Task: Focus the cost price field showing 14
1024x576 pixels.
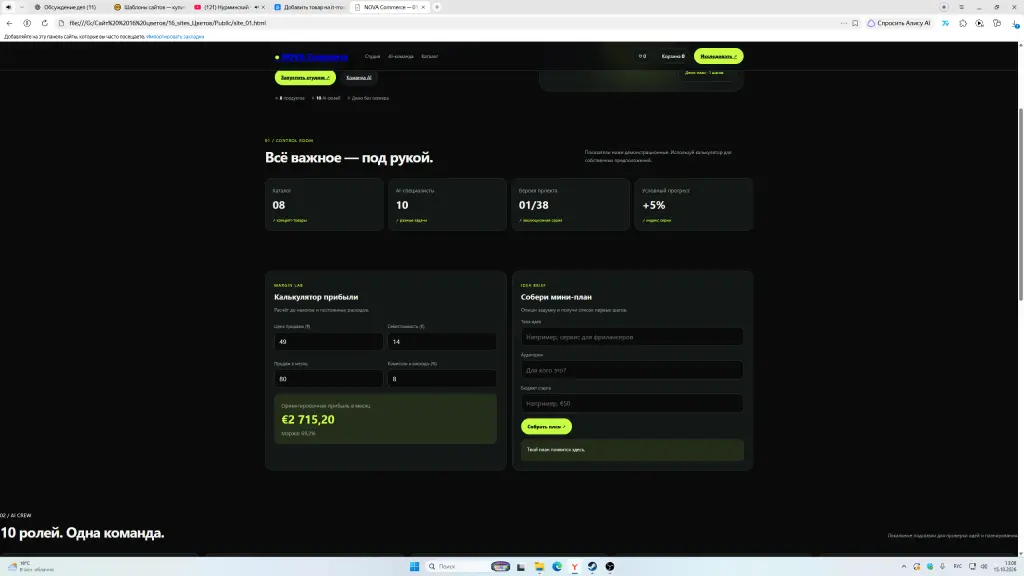Action: point(442,342)
